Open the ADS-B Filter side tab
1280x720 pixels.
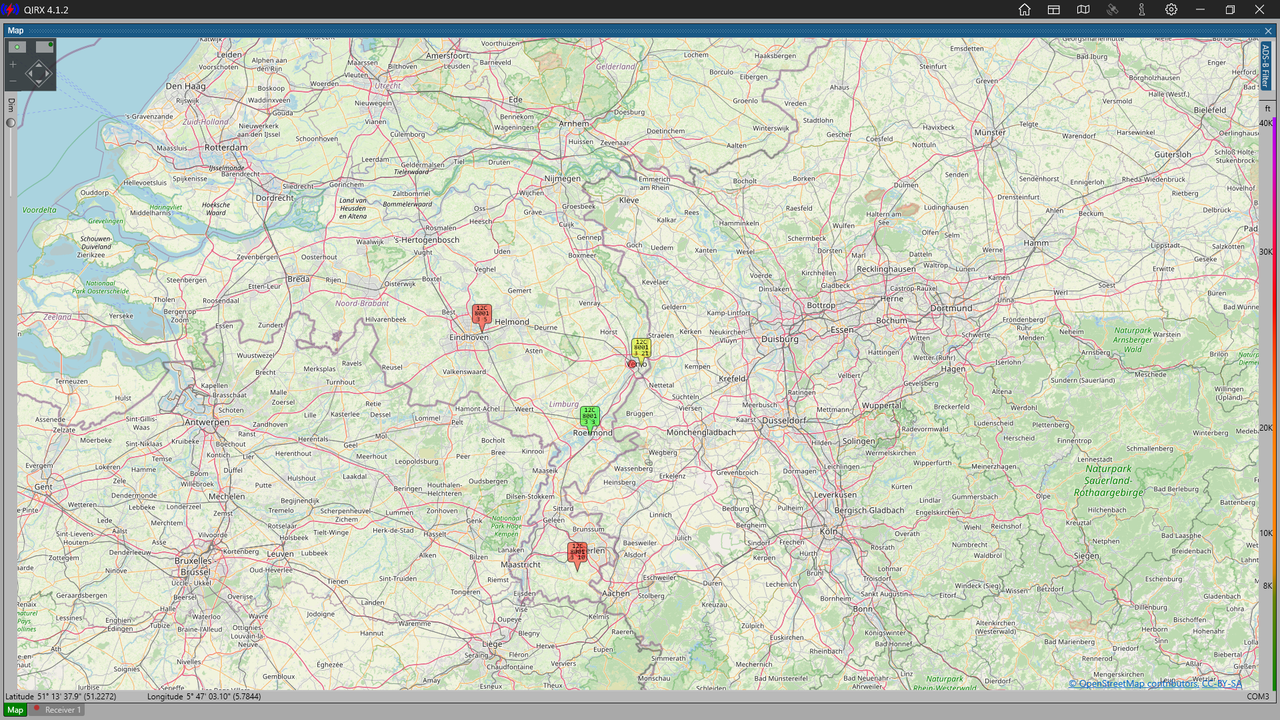1266,66
